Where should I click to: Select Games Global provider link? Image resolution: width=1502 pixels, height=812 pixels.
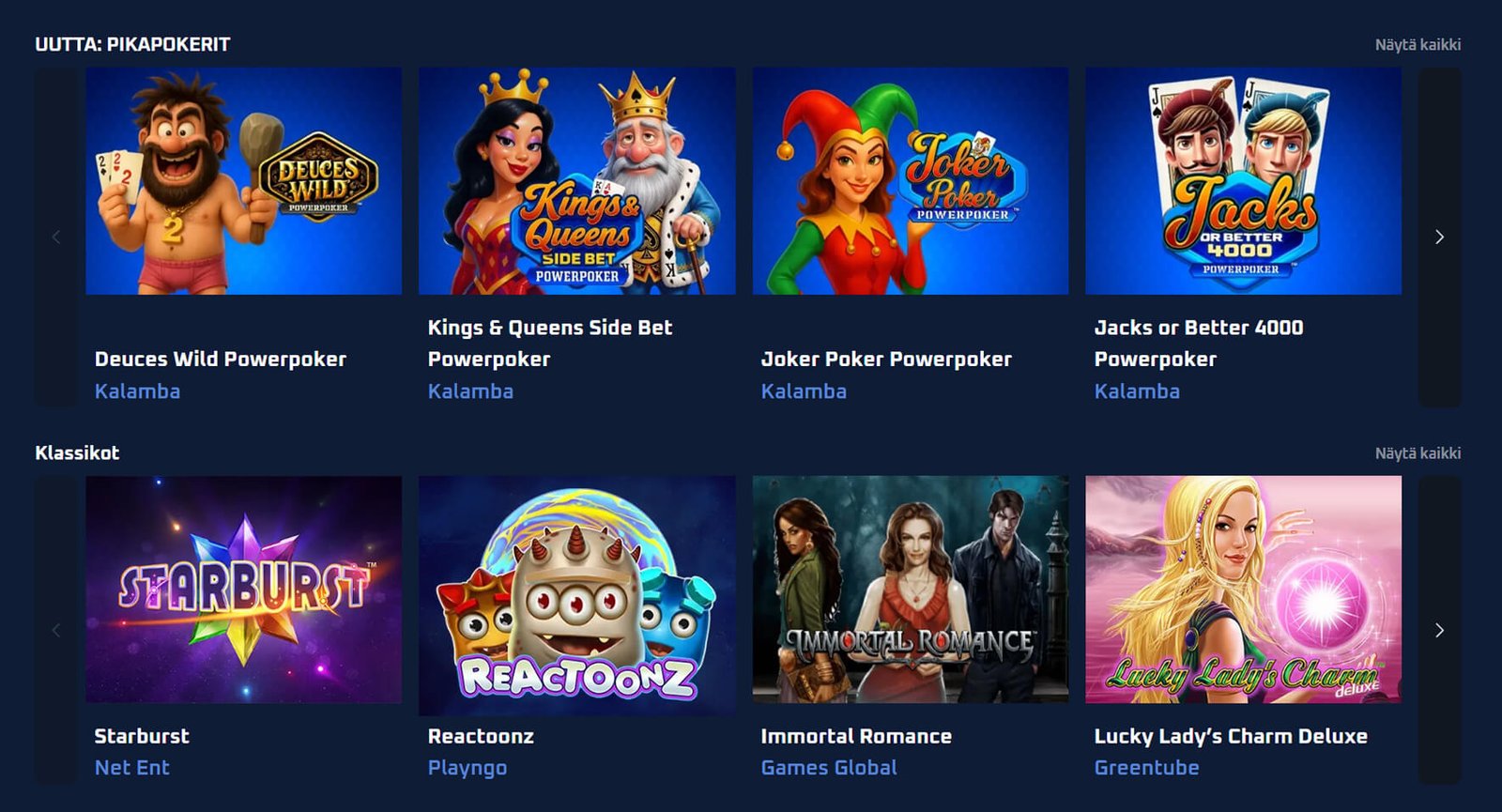(x=829, y=768)
